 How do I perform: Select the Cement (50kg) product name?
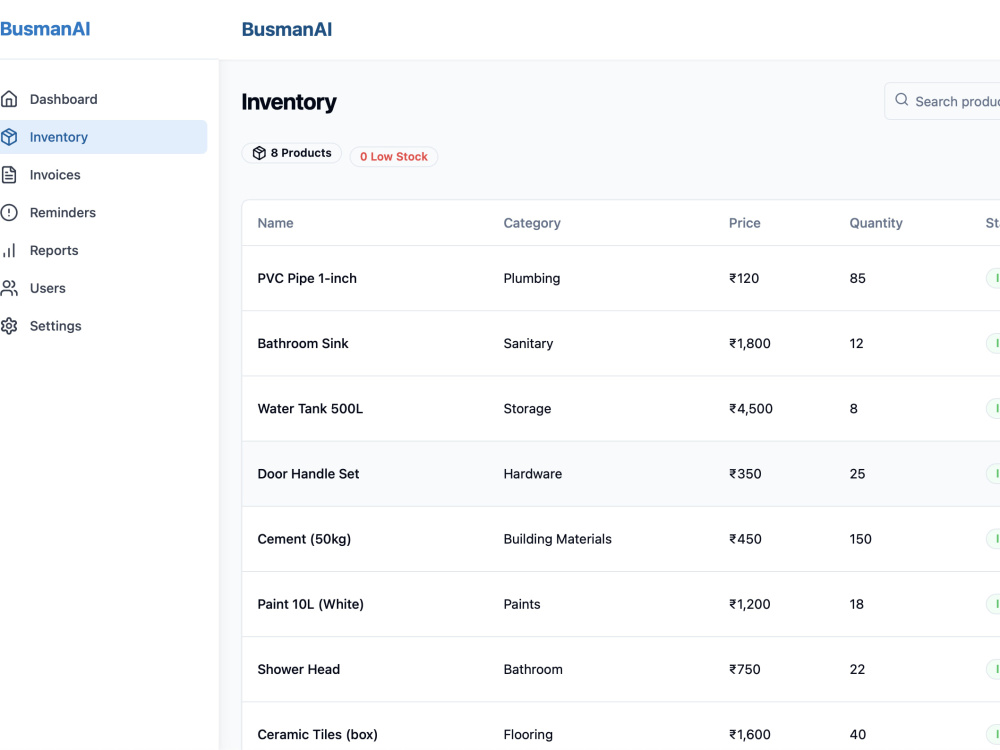(304, 539)
